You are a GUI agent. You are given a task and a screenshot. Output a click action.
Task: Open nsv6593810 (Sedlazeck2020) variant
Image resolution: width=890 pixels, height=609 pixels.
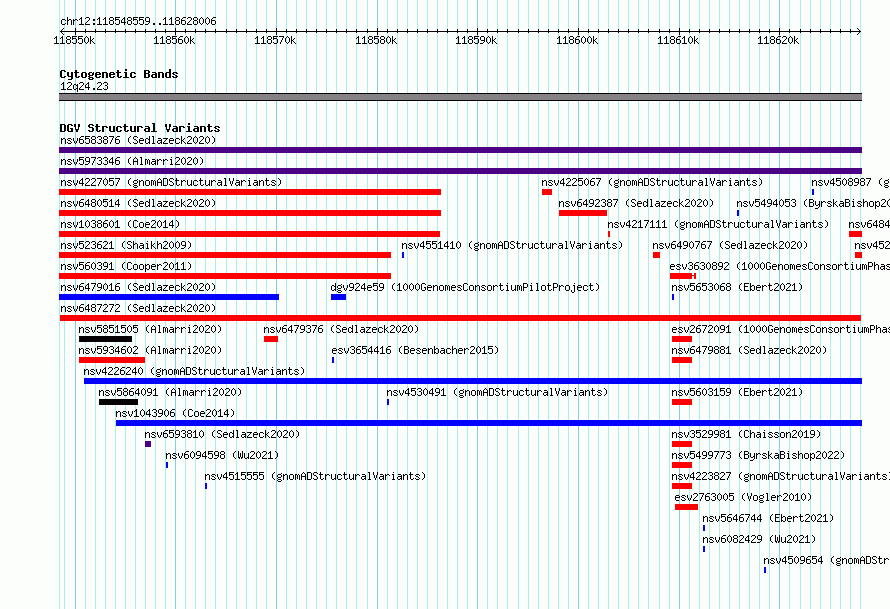222,434
